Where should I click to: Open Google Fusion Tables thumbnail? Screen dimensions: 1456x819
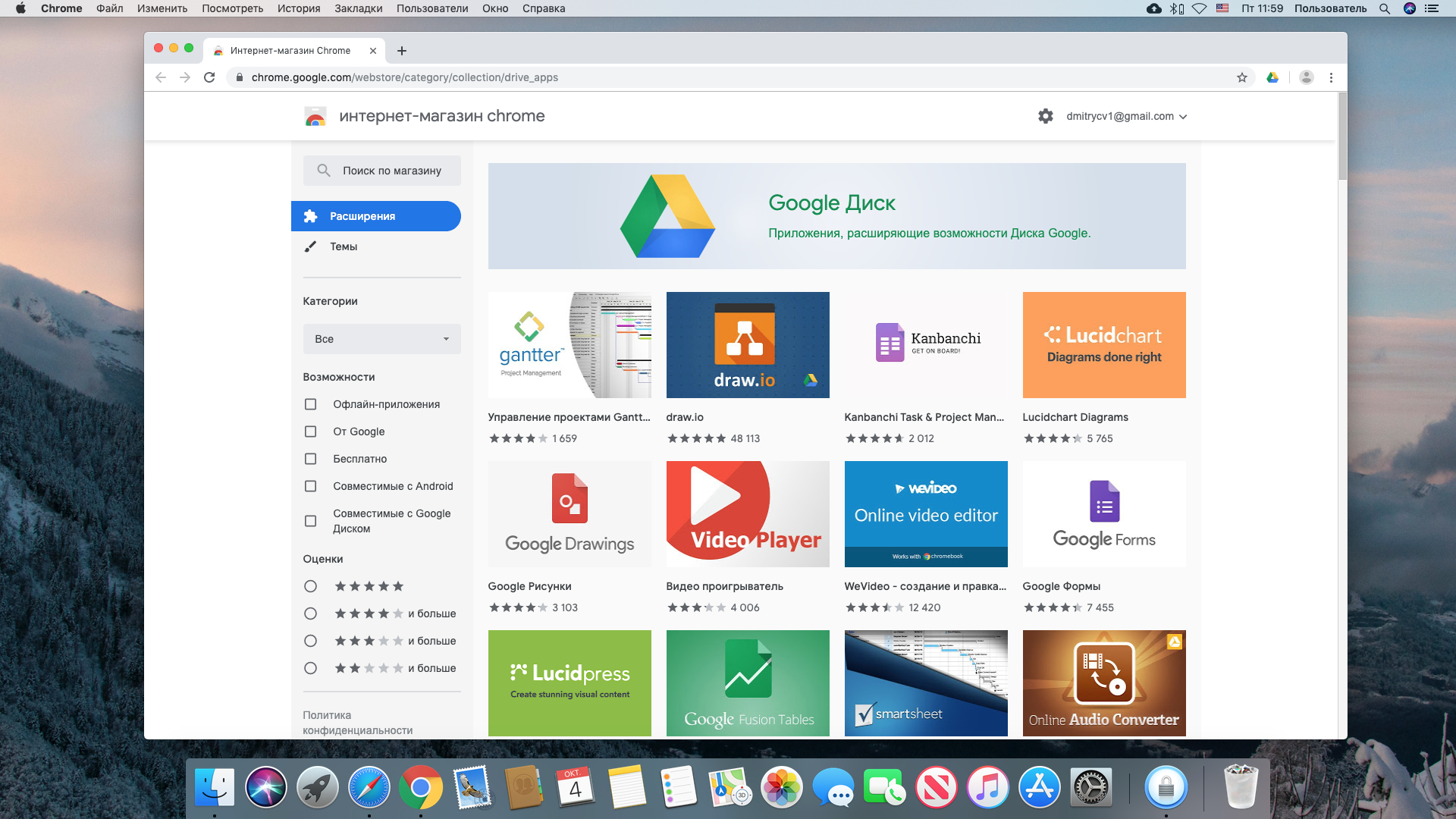(x=748, y=683)
